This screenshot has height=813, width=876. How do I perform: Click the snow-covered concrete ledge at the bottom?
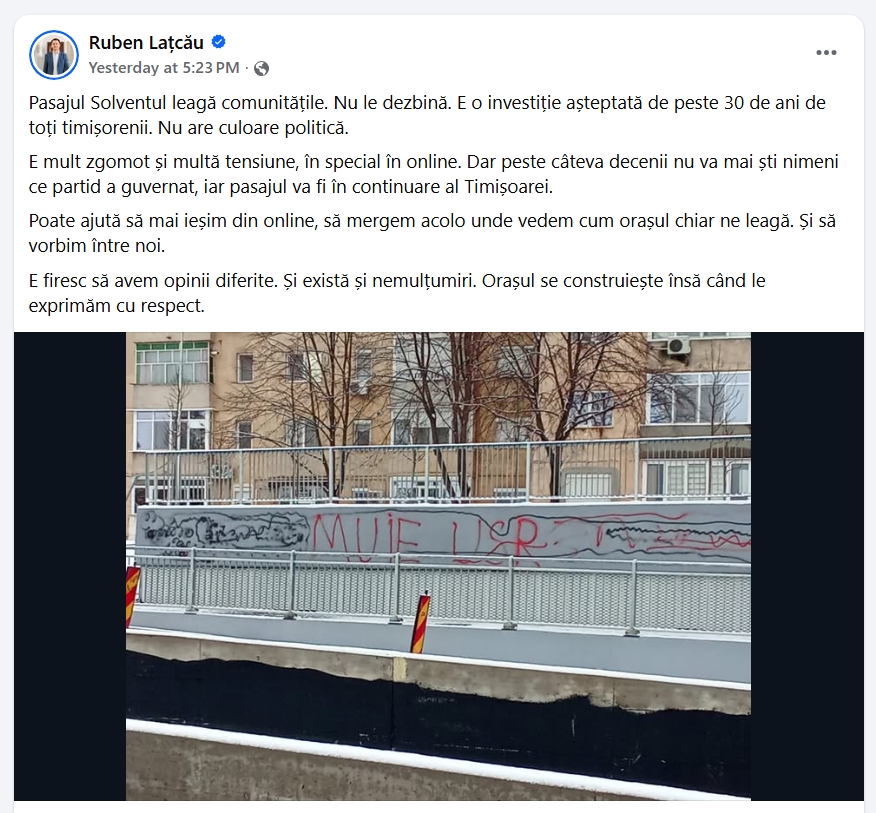(438, 765)
